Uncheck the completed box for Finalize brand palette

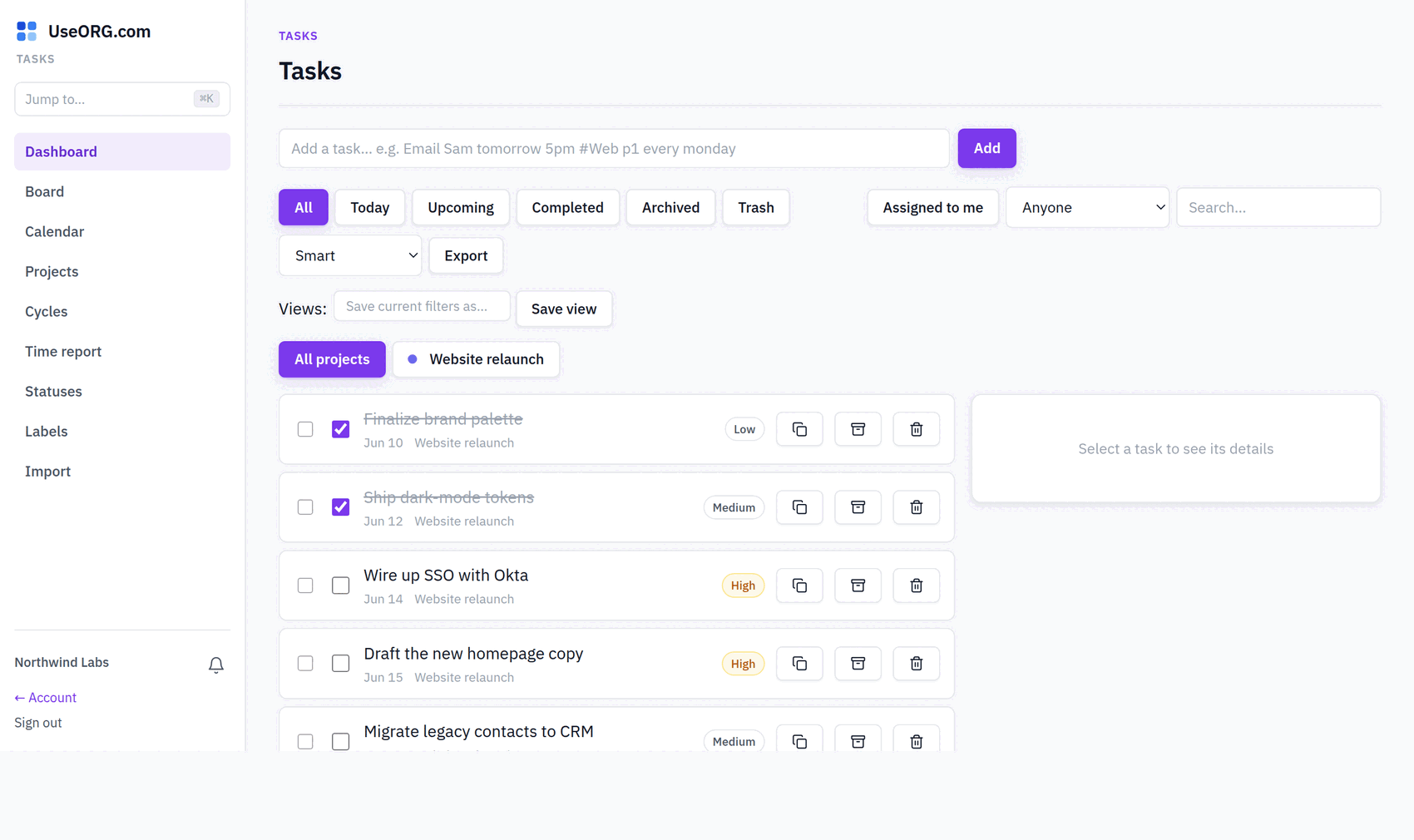pos(340,429)
